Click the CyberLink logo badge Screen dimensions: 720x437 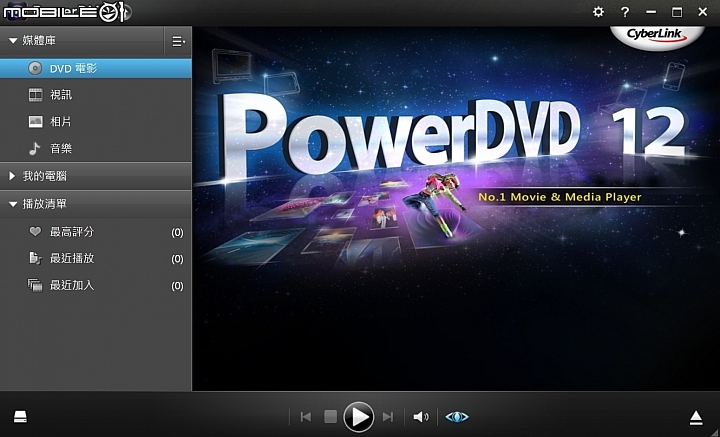click(x=657, y=37)
